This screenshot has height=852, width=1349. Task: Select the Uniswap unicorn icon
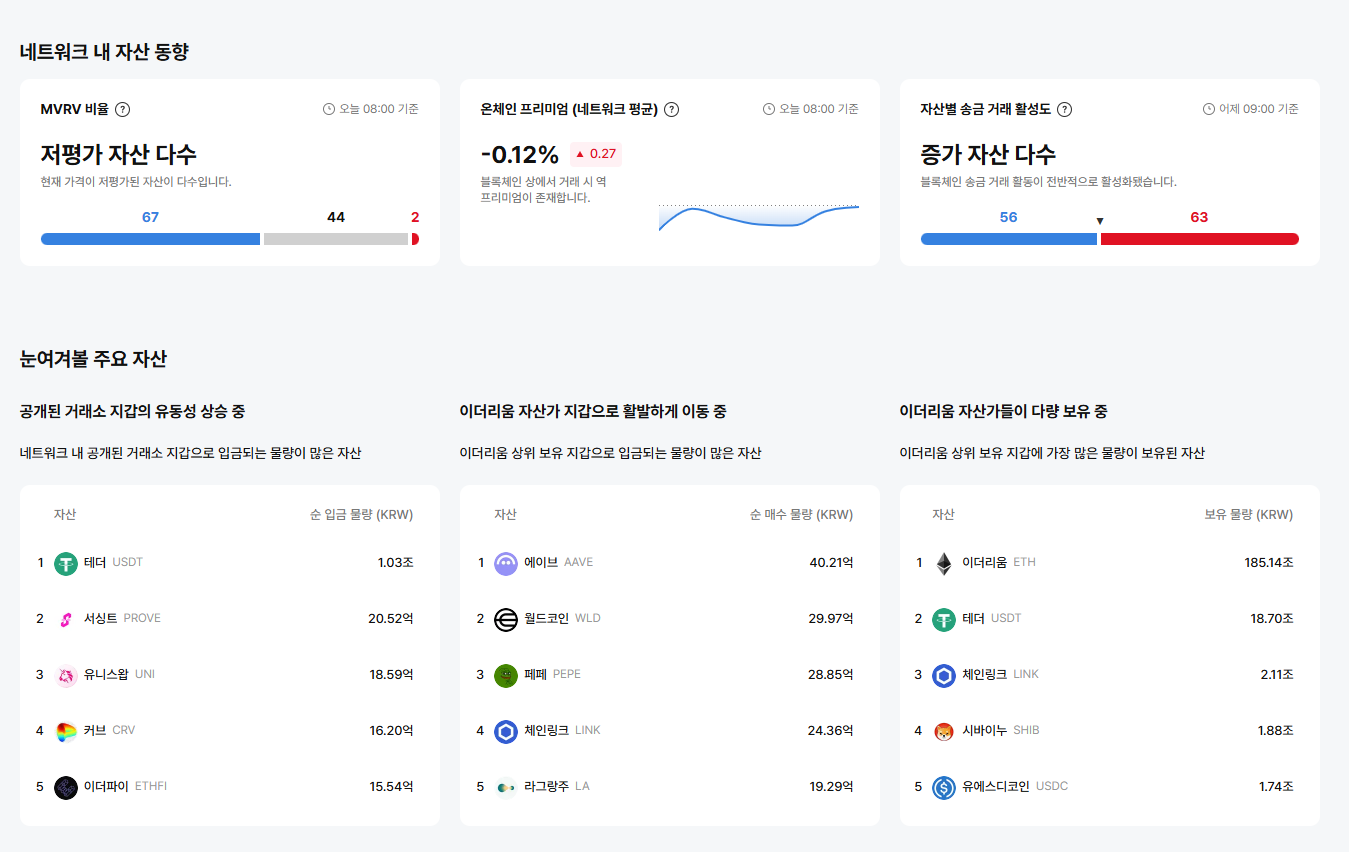point(66,674)
